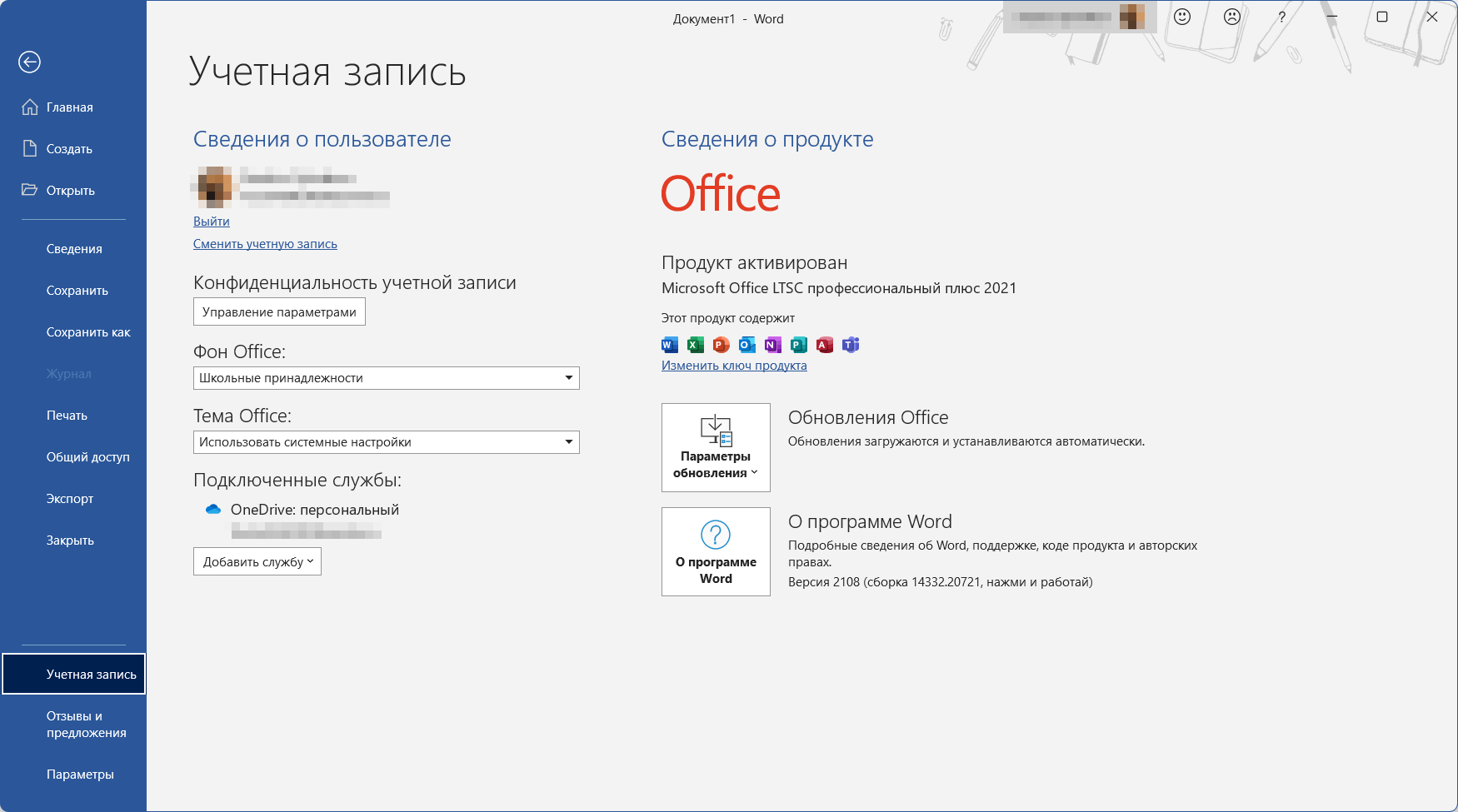Click the Word app icon in product list

pos(670,345)
